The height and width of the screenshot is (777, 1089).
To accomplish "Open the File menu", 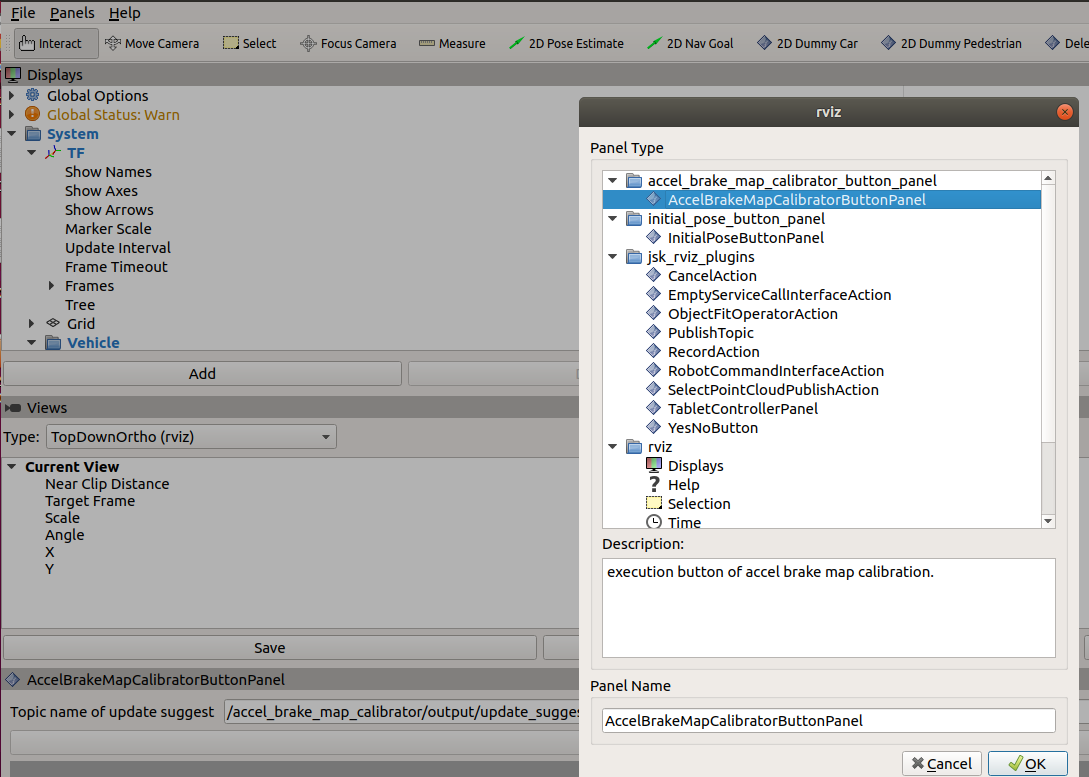I will (x=22, y=13).
